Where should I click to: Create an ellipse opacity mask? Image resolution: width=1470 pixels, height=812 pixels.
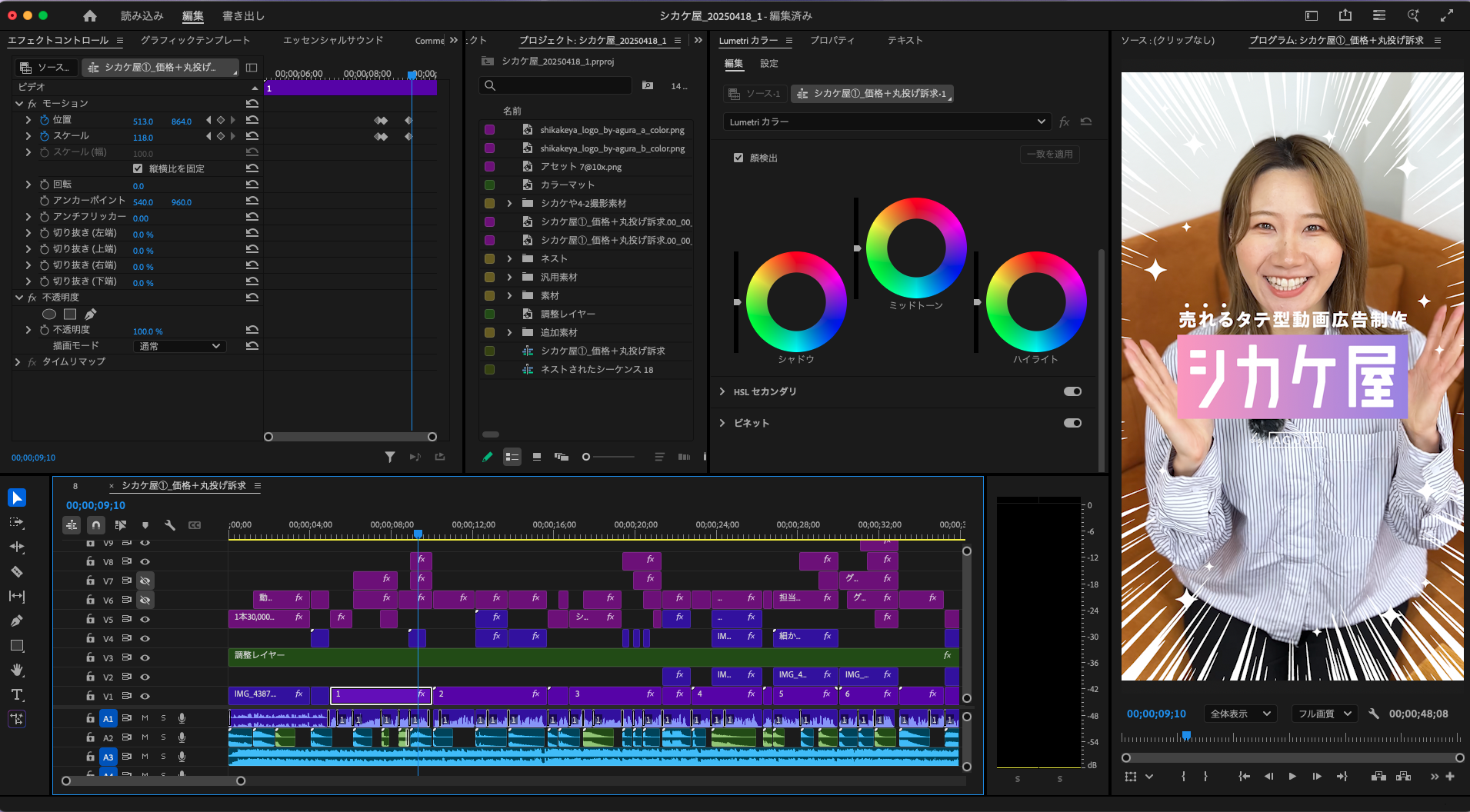click(48, 314)
